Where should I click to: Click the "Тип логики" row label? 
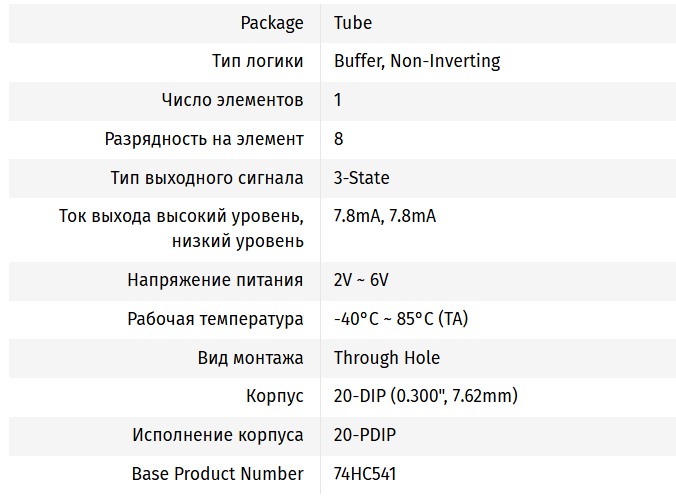[x=257, y=61]
